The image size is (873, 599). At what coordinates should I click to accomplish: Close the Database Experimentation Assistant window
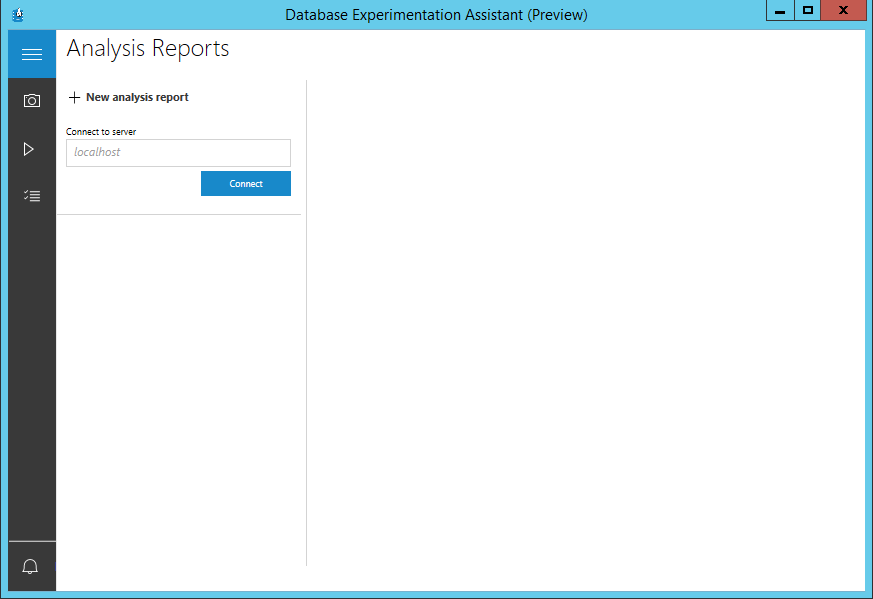[x=843, y=11]
